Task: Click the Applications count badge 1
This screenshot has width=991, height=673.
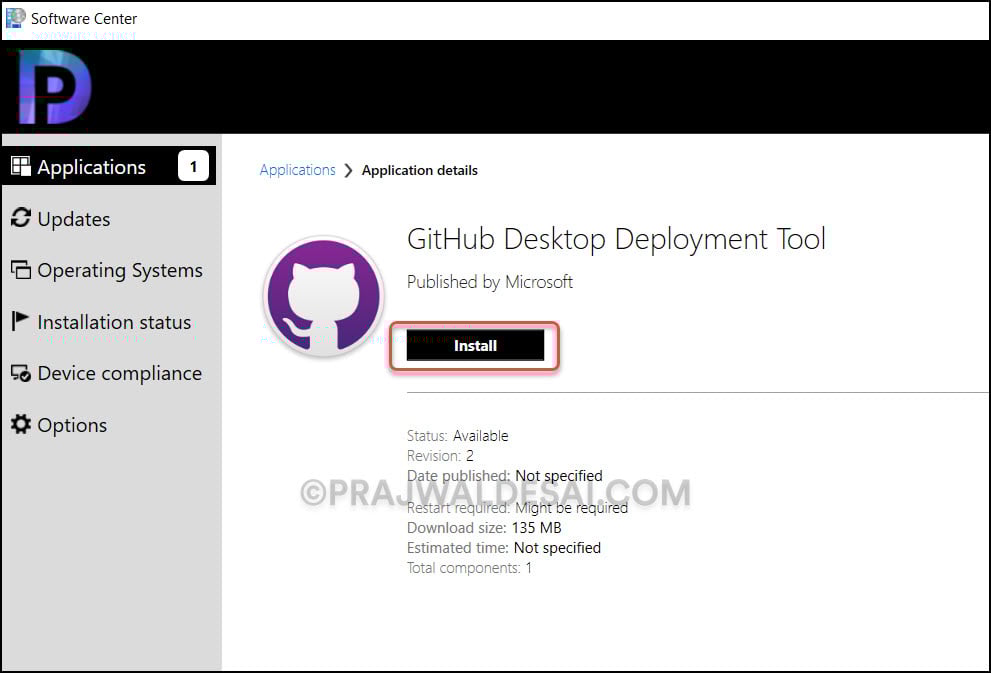Action: [x=193, y=166]
